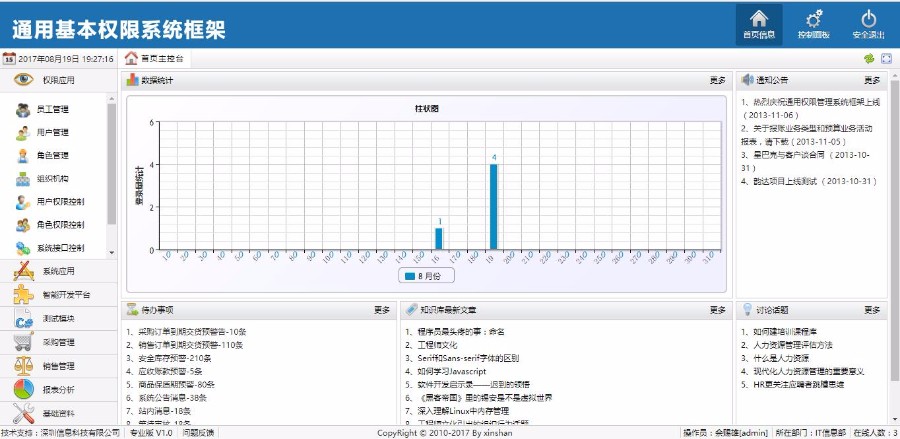Expand the 测试模块 accordion section
This screenshot has height=439, width=900.
(x=59, y=318)
